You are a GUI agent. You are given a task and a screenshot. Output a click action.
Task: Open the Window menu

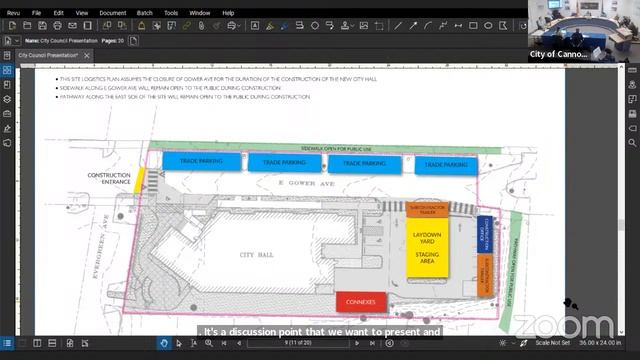coord(200,13)
